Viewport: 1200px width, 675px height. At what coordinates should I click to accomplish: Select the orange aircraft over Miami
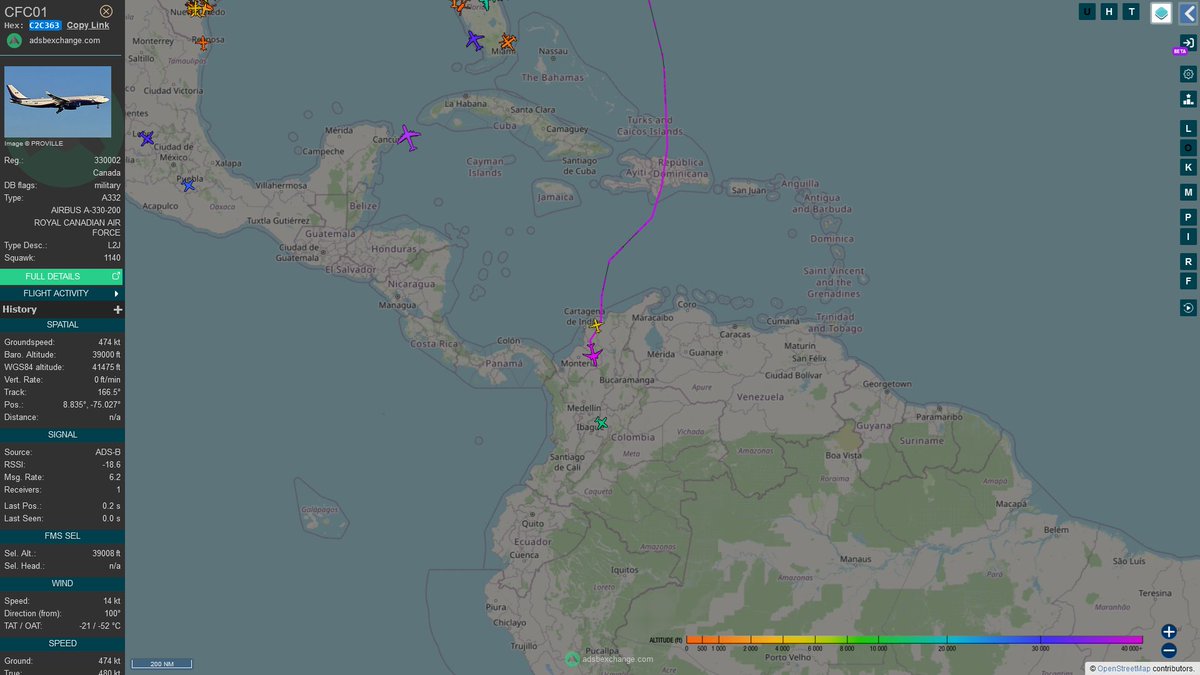click(507, 42)
